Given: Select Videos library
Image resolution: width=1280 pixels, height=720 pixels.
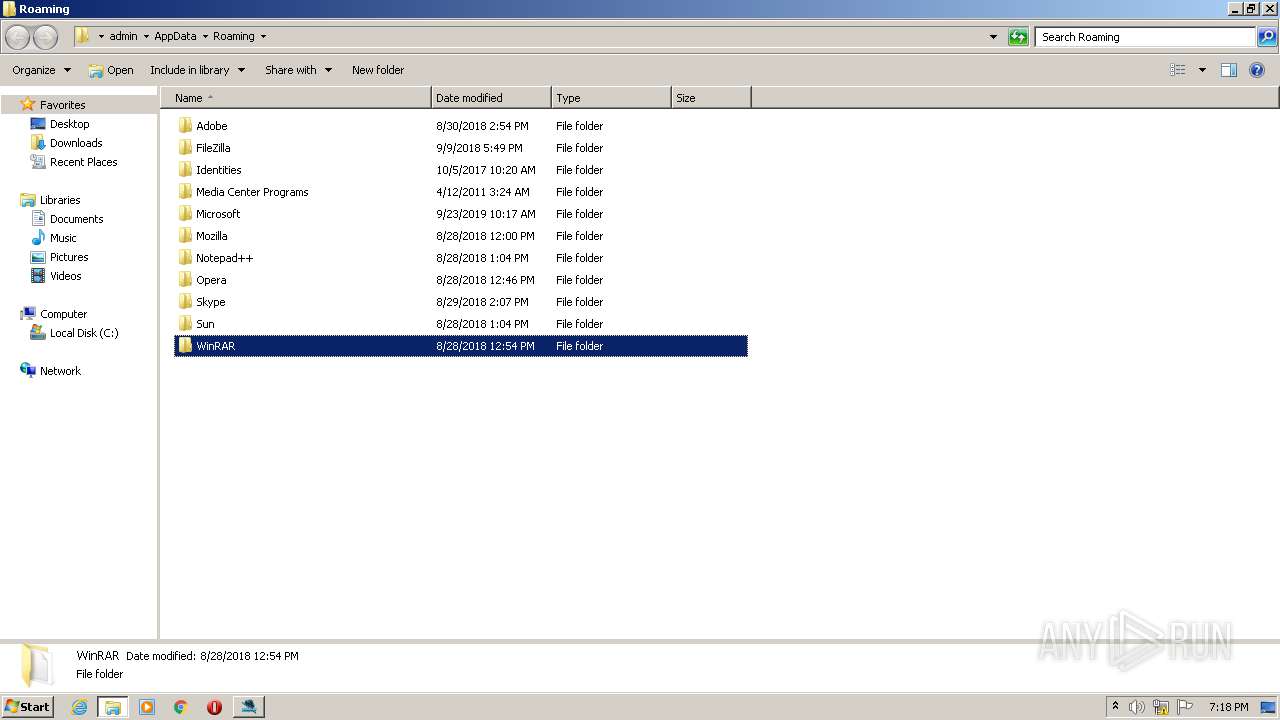Looking at the screenshot, I should [x=66, y=276].
